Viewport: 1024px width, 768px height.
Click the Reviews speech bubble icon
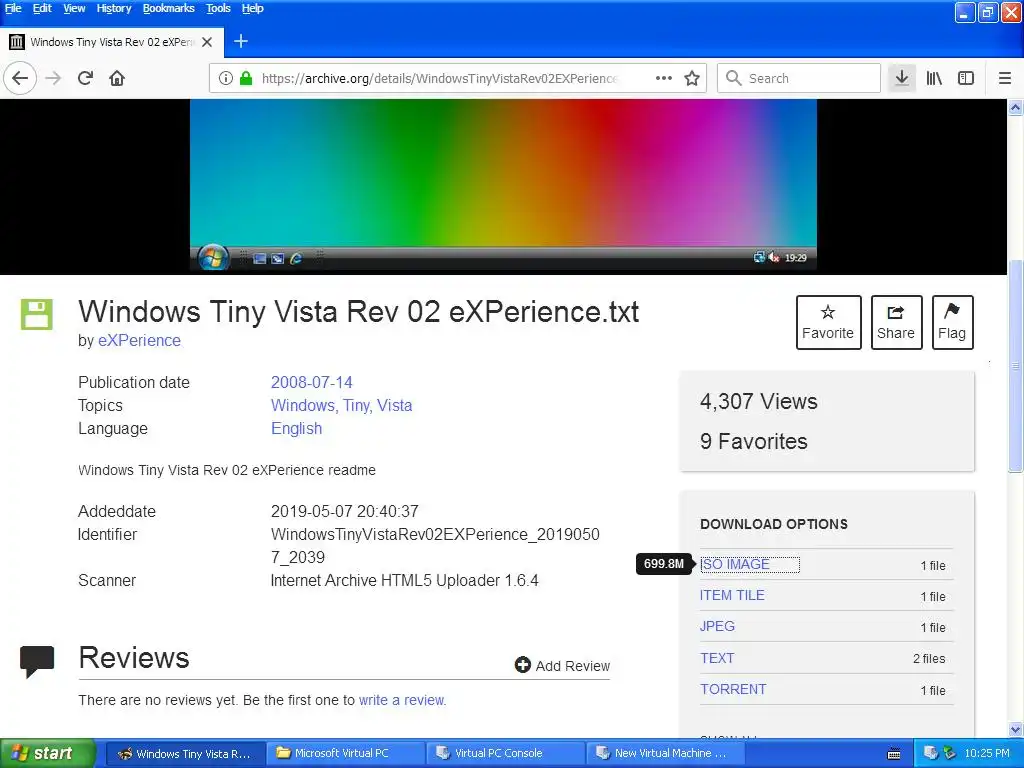(37, 662)
